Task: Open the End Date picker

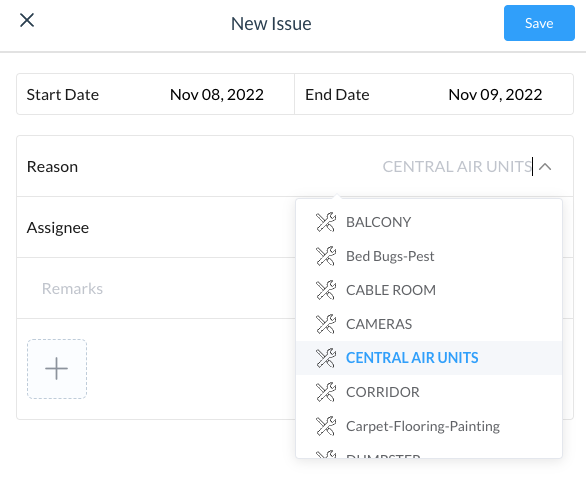Action: (434, 94)
